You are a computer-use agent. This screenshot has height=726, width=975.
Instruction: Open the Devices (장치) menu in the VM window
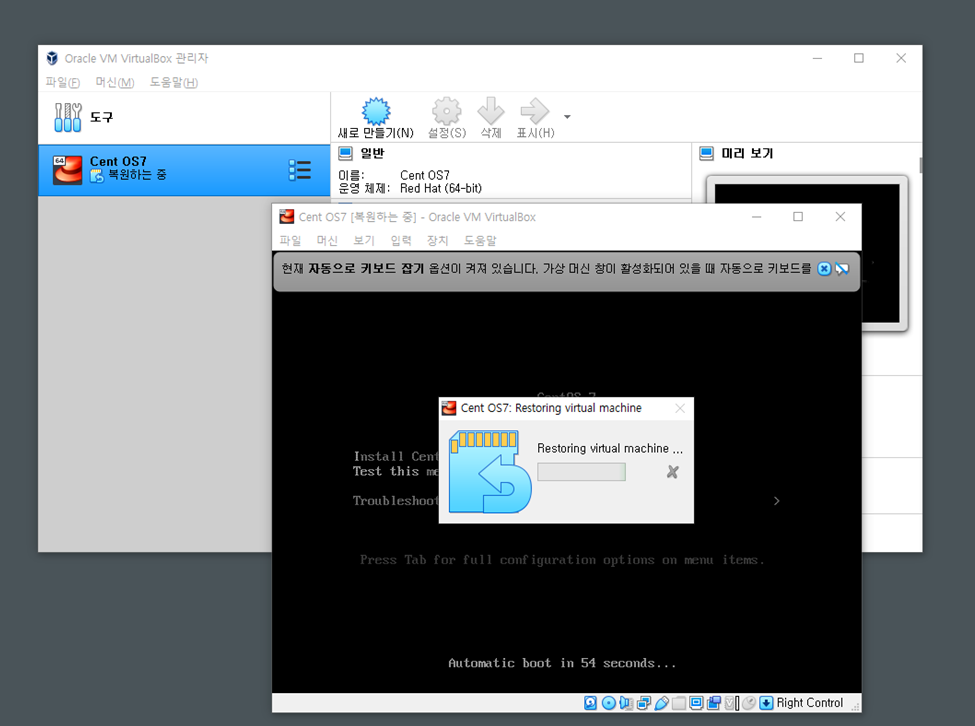point(438,240)
